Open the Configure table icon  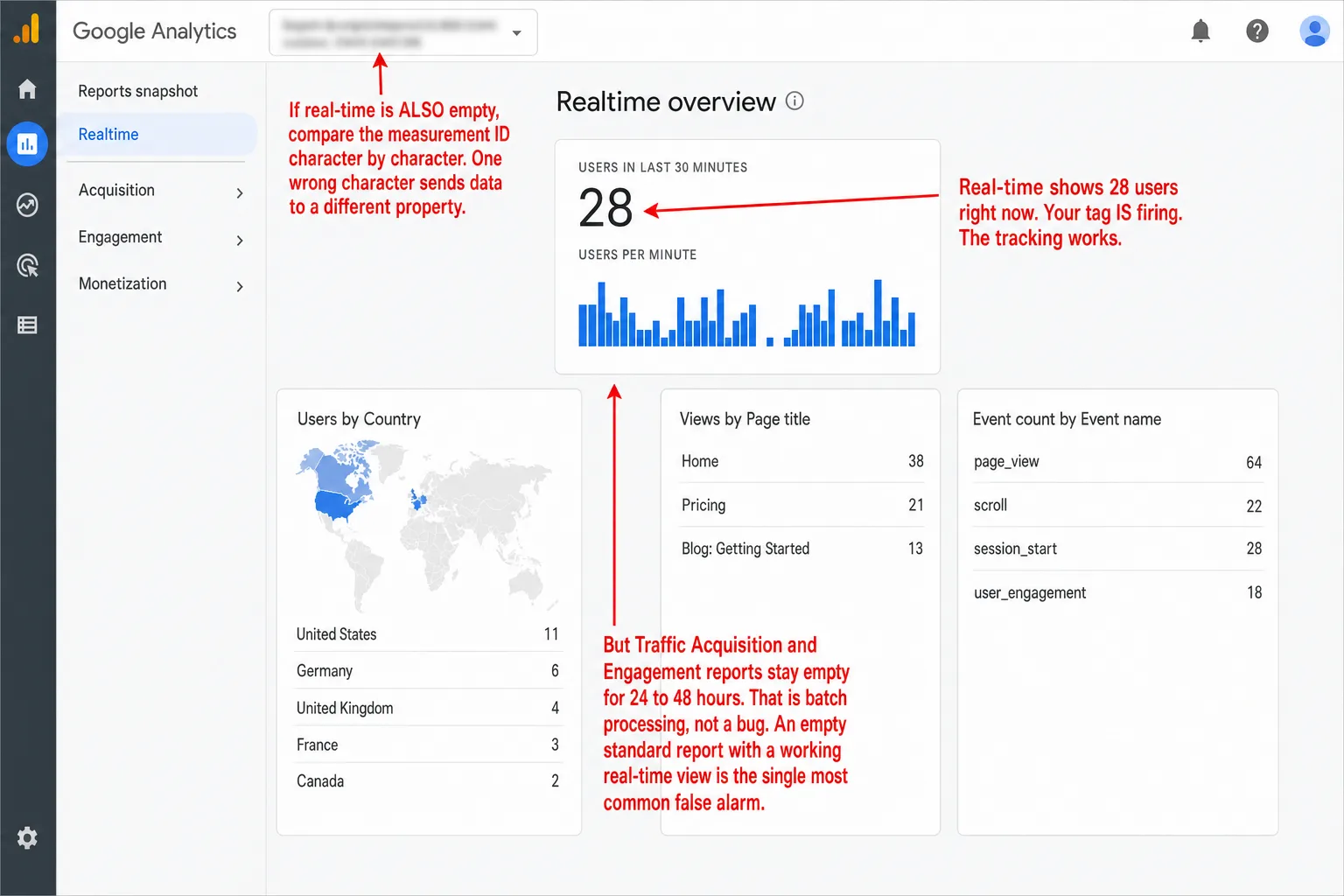27,325
